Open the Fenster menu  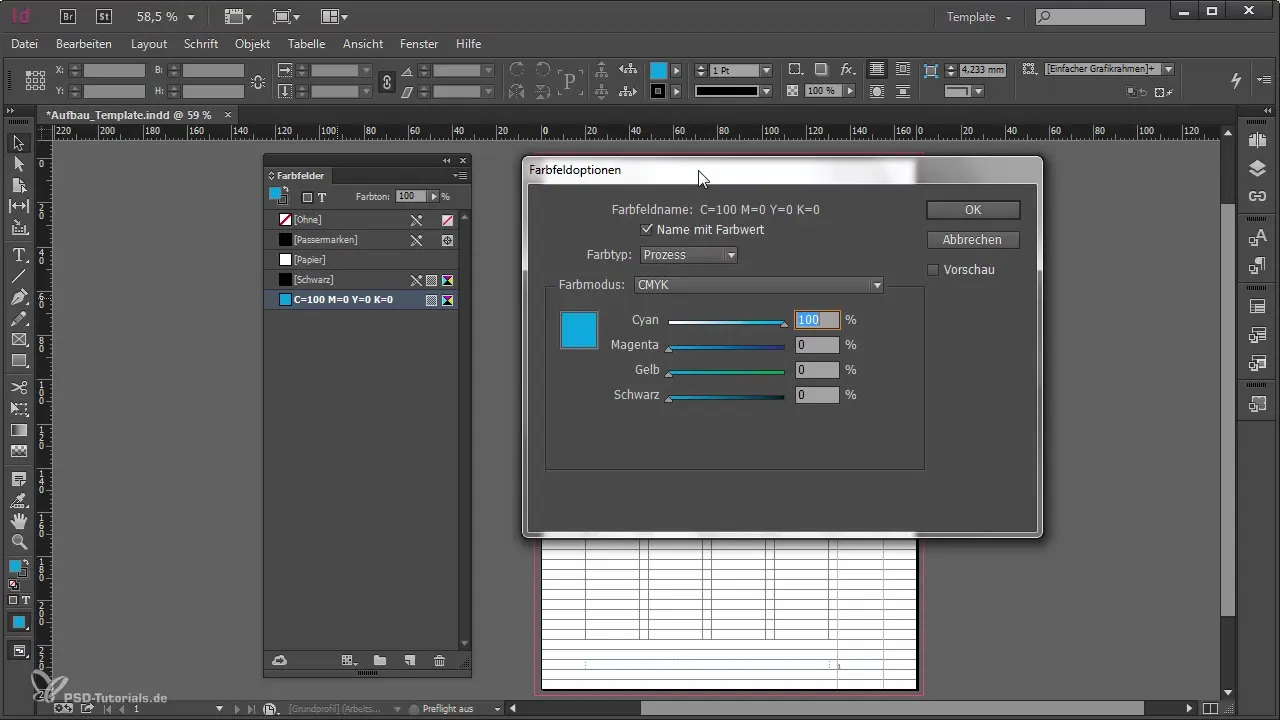[x=419, y=44]
